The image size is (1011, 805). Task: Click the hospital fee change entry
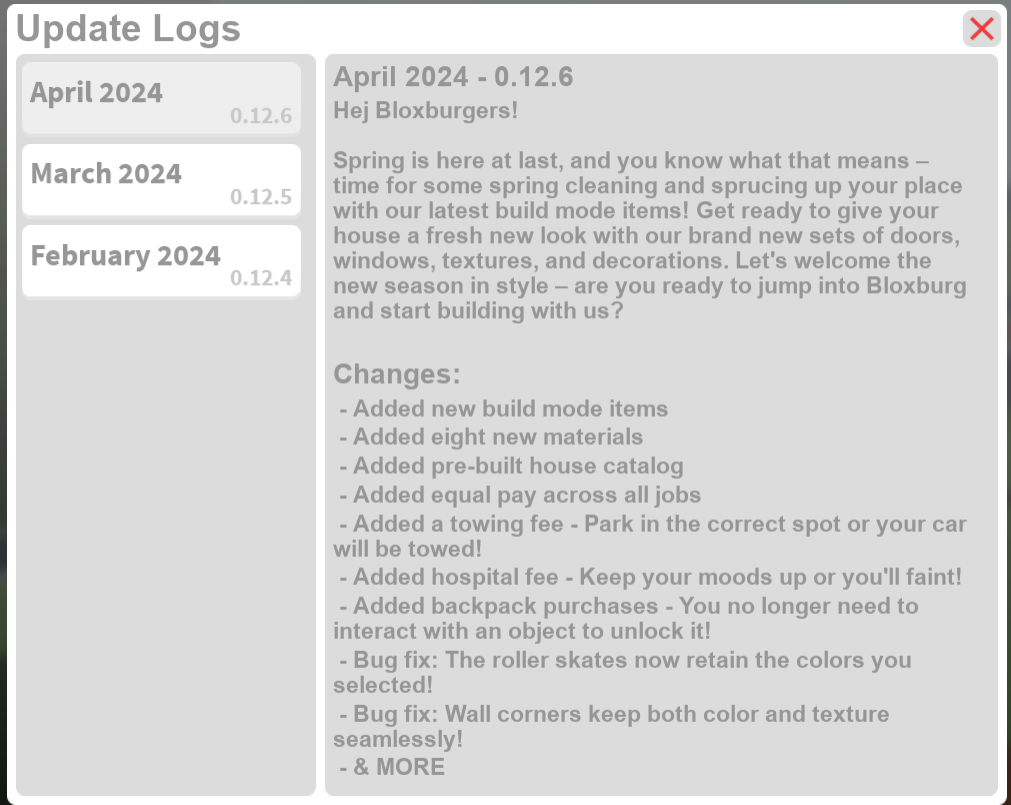[x=650, y=577]
